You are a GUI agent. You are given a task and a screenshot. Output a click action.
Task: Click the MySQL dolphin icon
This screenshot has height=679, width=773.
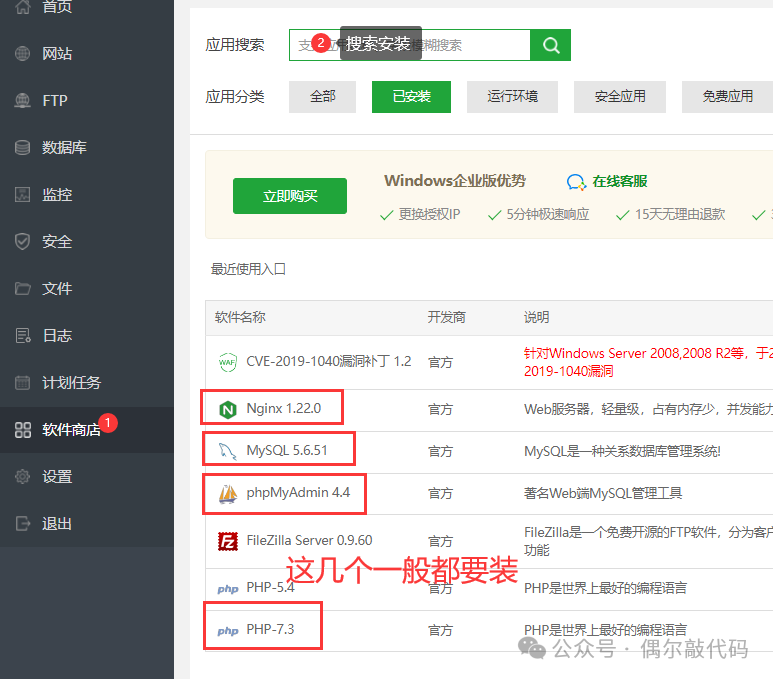pyautogui.click(x=228, y=451)
